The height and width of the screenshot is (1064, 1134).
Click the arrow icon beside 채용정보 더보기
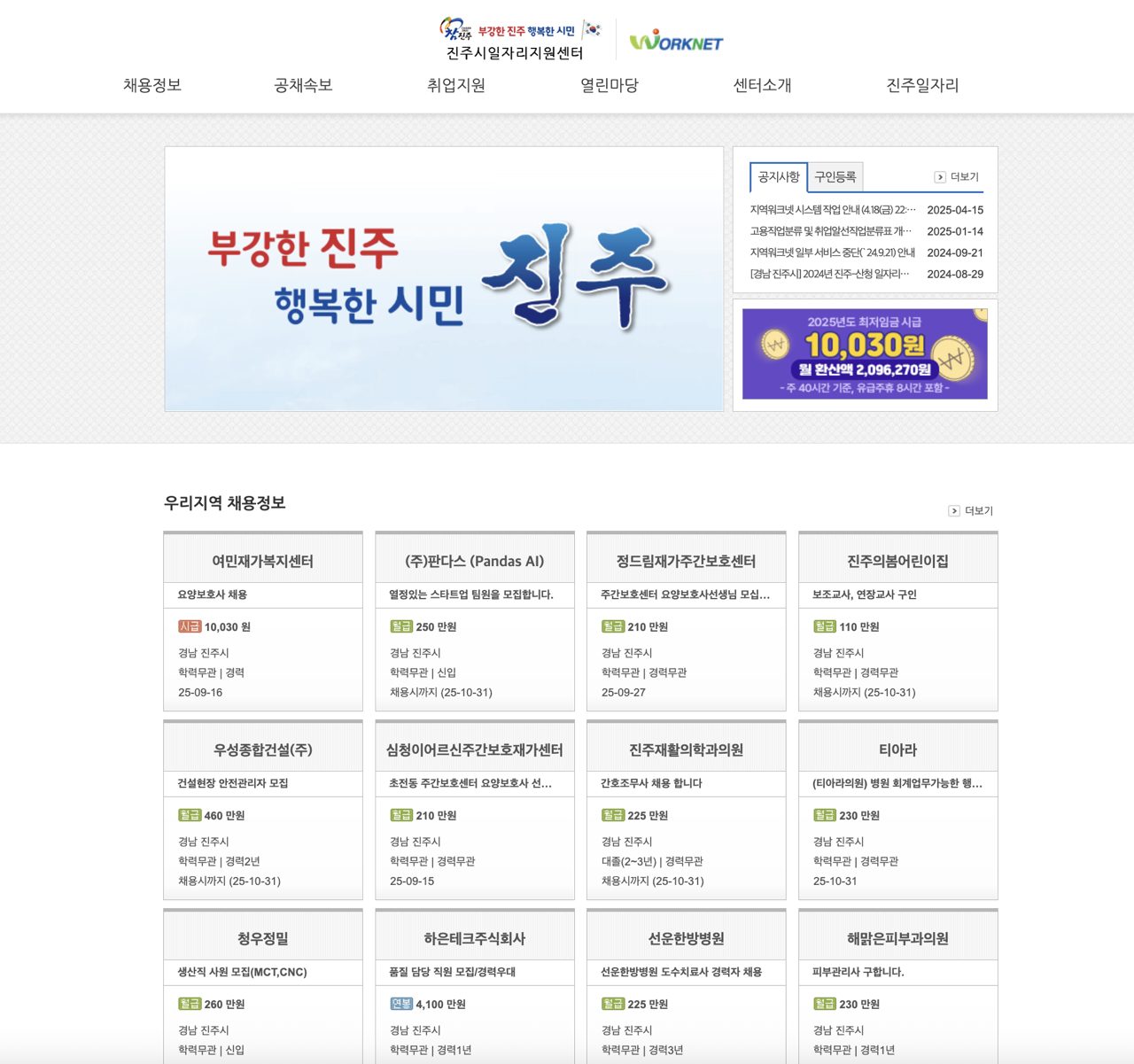953,510
